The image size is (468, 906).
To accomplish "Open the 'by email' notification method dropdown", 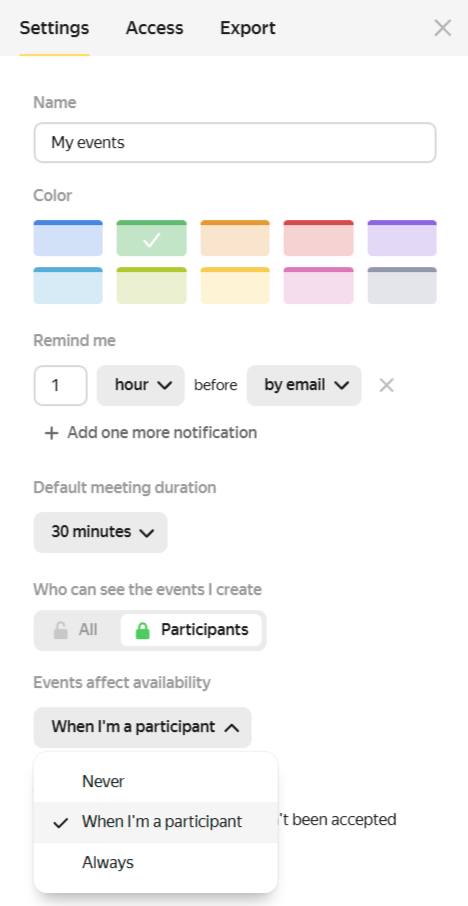I will pyautogui.click(x=304, y=385).
